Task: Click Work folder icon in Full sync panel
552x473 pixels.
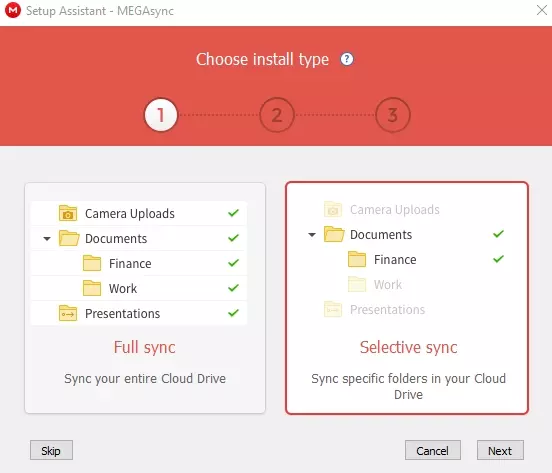Action: pos(92,288)
